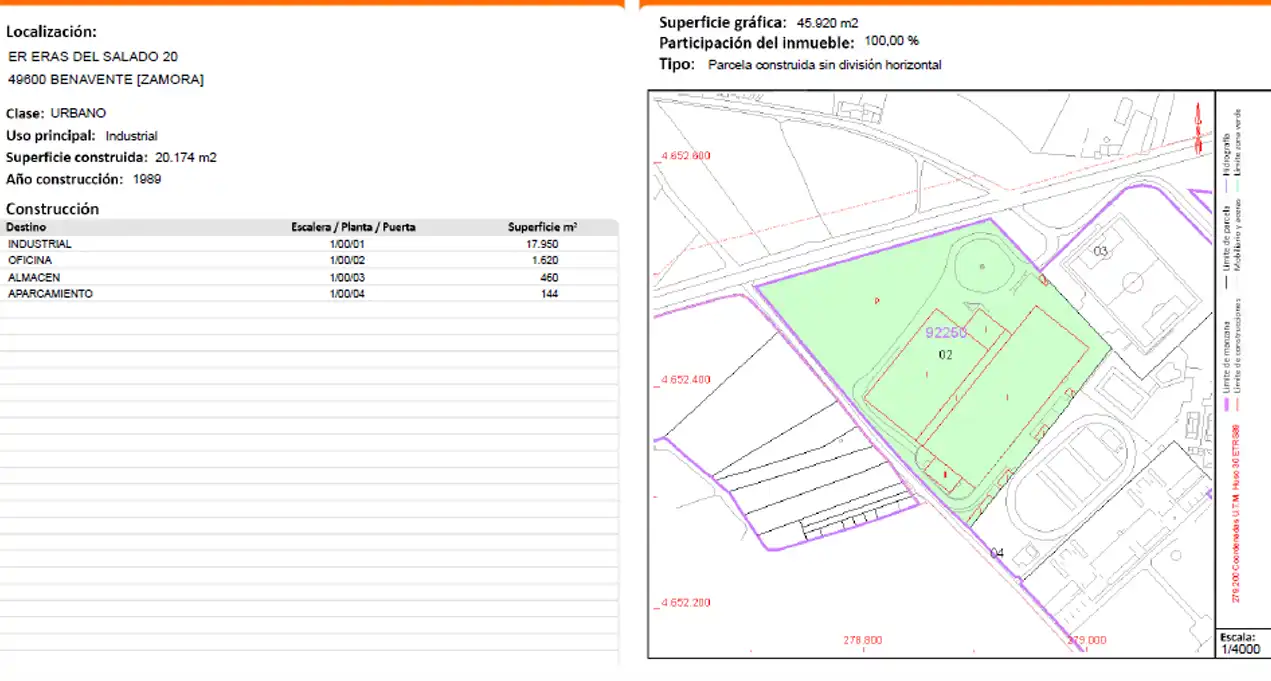Click the 278.800 coordinate label on the bottom axis
The width and height of the screenshot is (1271, 681).
pos(862,640)
